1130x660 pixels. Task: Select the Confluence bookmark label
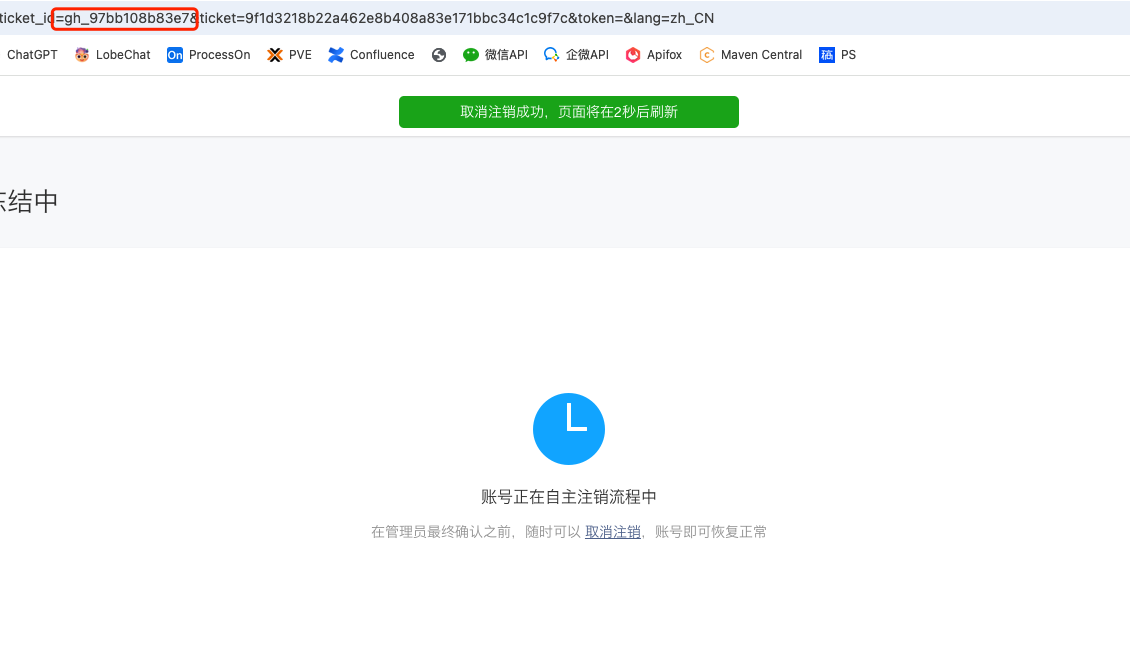tap(382, 55)
